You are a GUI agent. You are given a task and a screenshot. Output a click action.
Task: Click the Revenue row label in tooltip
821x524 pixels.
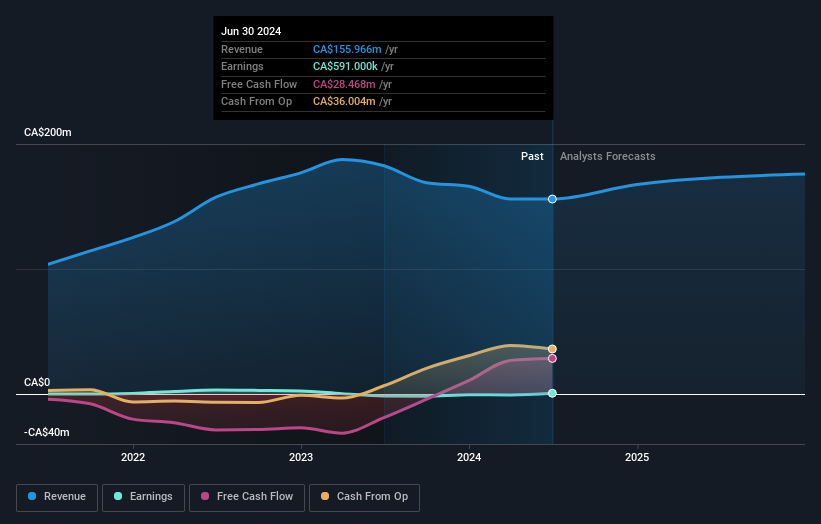242,49
